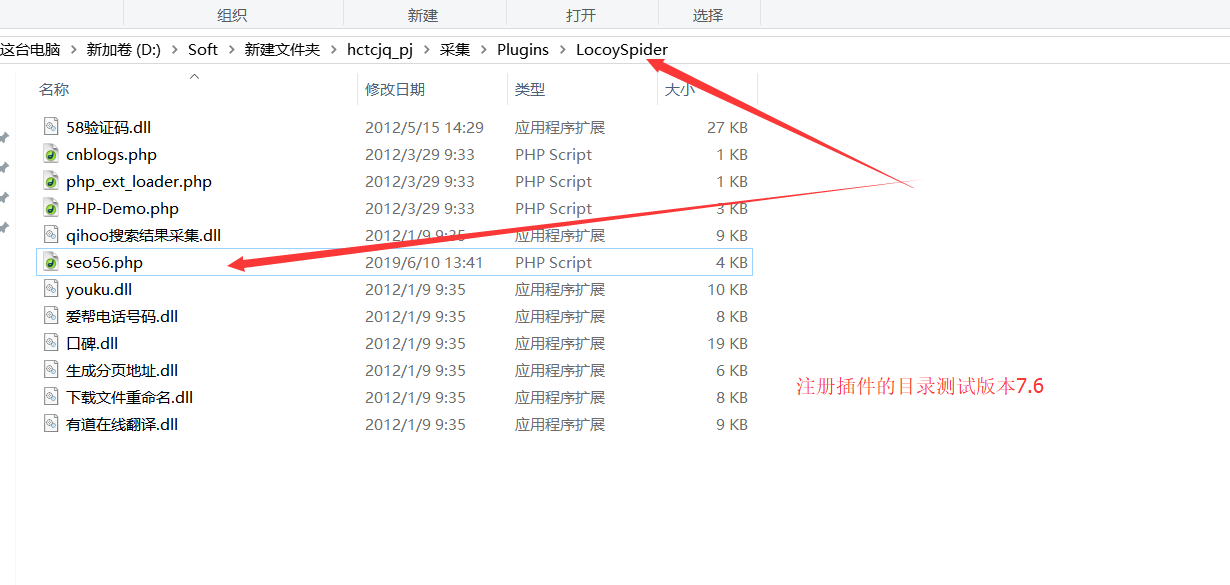Click the youku.dll application extension icon

click(x=51, y=289)
